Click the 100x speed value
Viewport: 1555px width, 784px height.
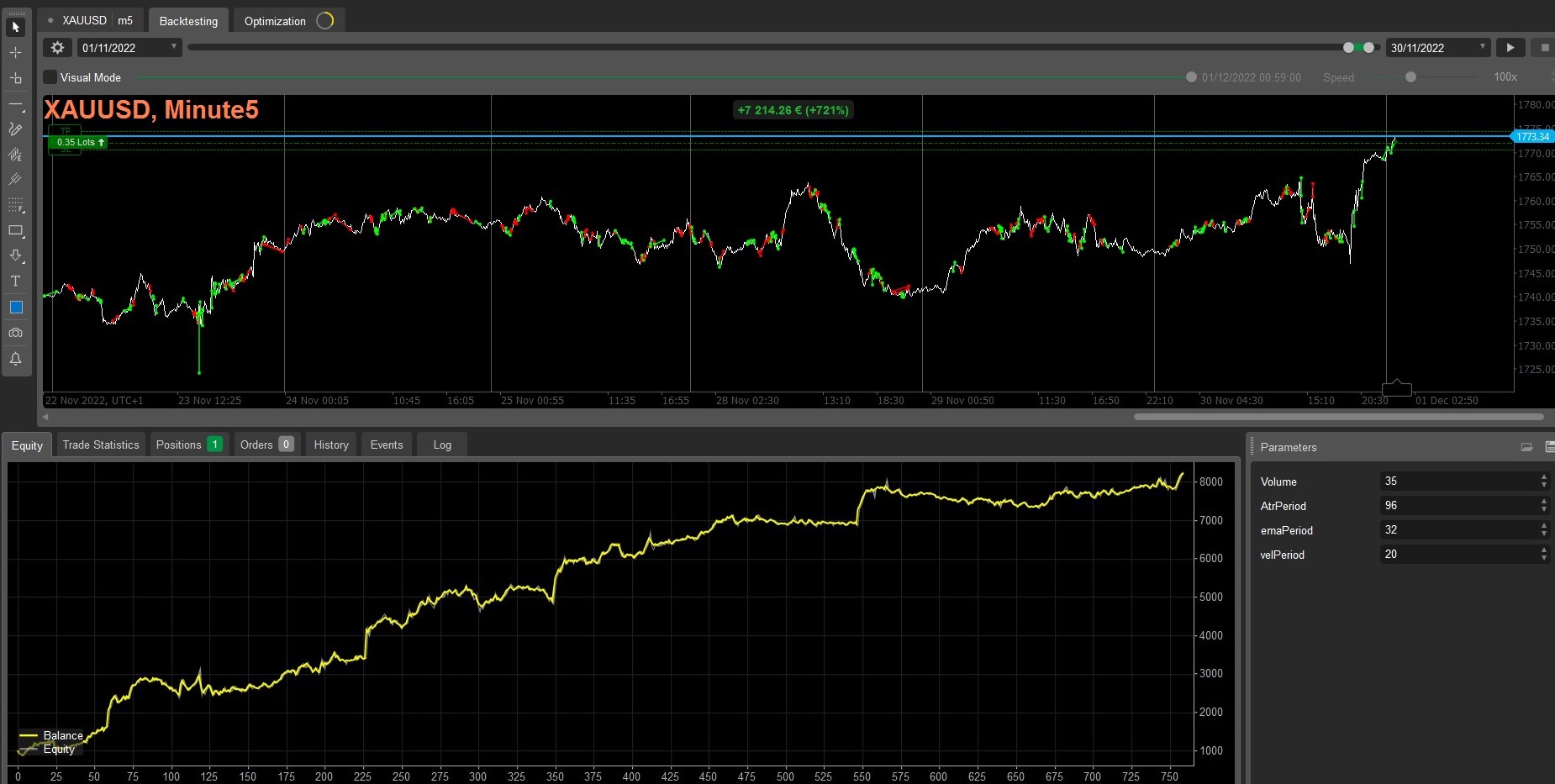(1505, 76)
